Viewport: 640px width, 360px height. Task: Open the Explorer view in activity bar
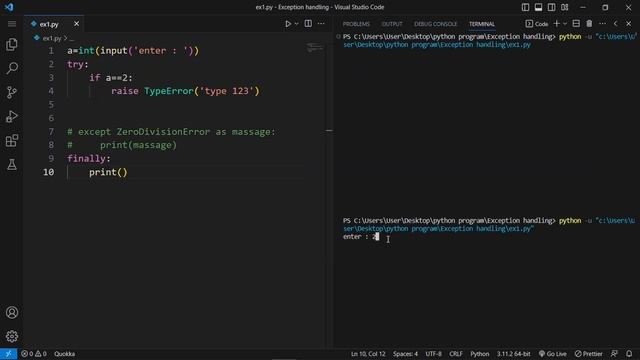click(x=12, y=44)
